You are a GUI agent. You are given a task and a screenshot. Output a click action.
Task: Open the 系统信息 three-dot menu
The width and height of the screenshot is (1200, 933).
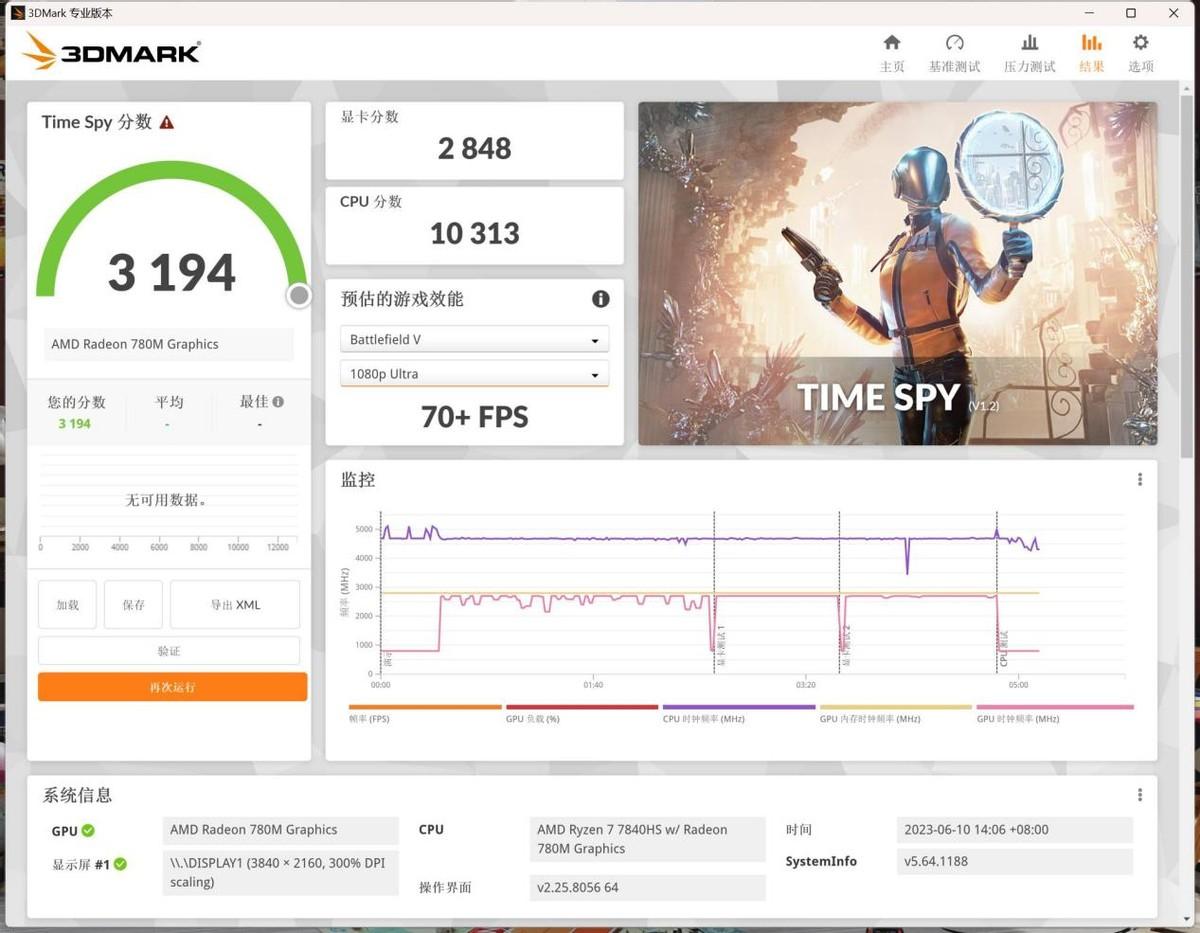point(1140,794)
